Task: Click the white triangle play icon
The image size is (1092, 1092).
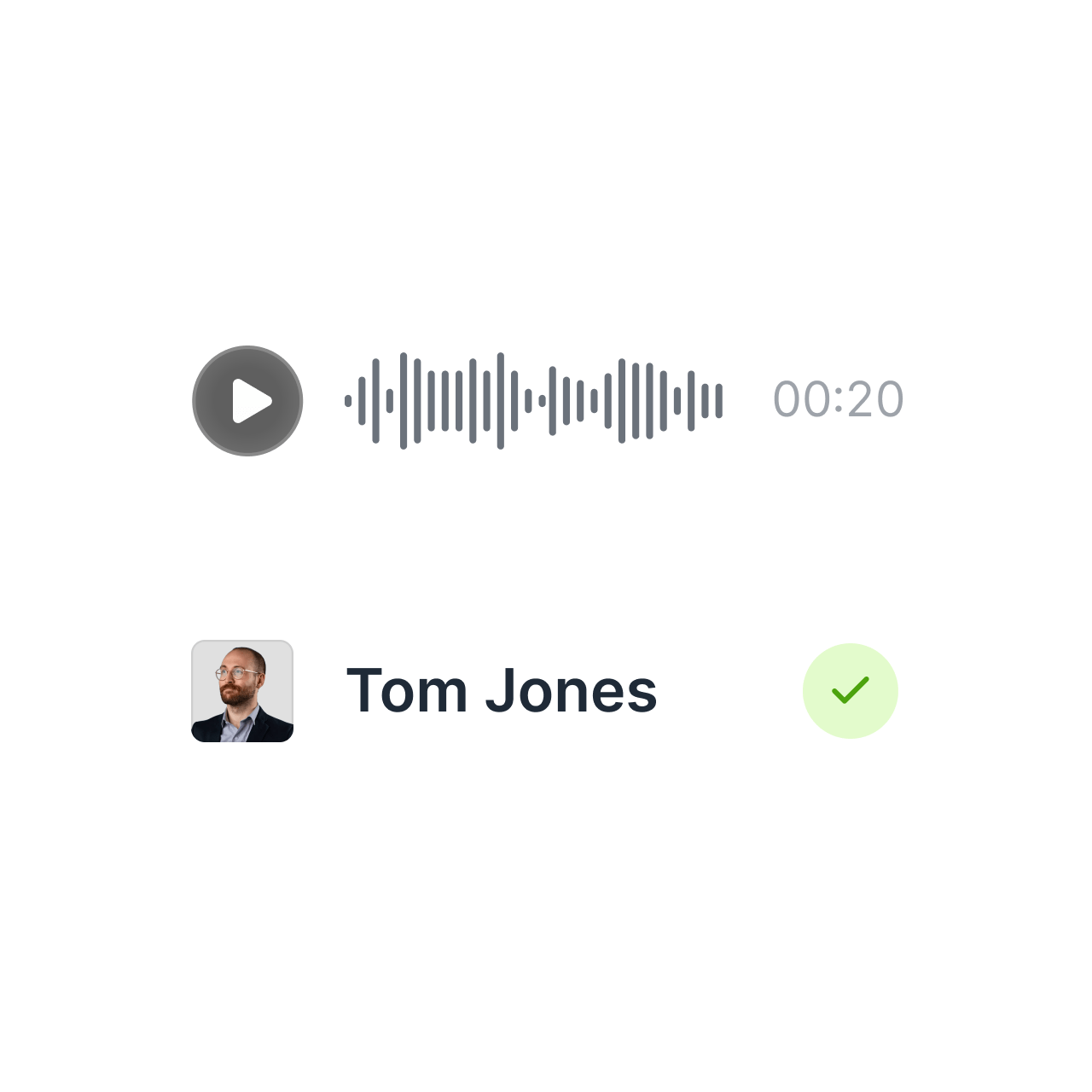Action: pyautogui.click(x=251, y=401)
